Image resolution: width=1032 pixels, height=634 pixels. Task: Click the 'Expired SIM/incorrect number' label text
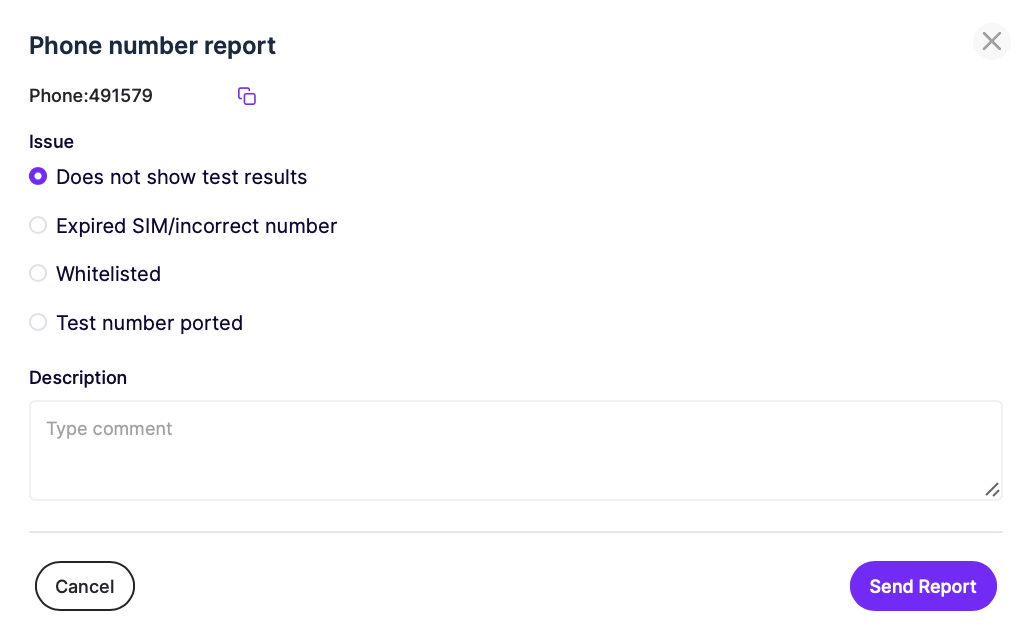coord(196,226)
